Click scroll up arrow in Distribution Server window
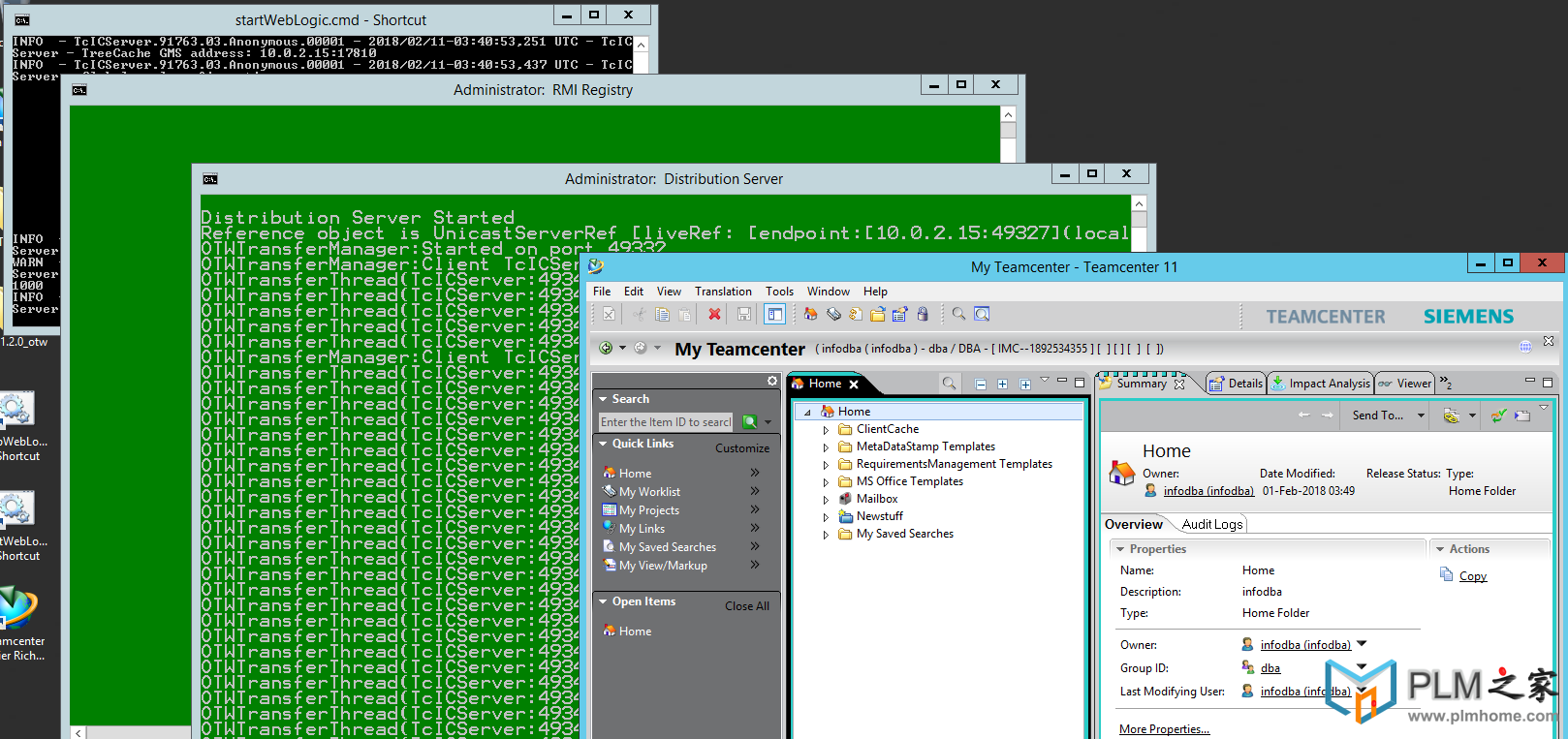 click(x=1140, y=204)
